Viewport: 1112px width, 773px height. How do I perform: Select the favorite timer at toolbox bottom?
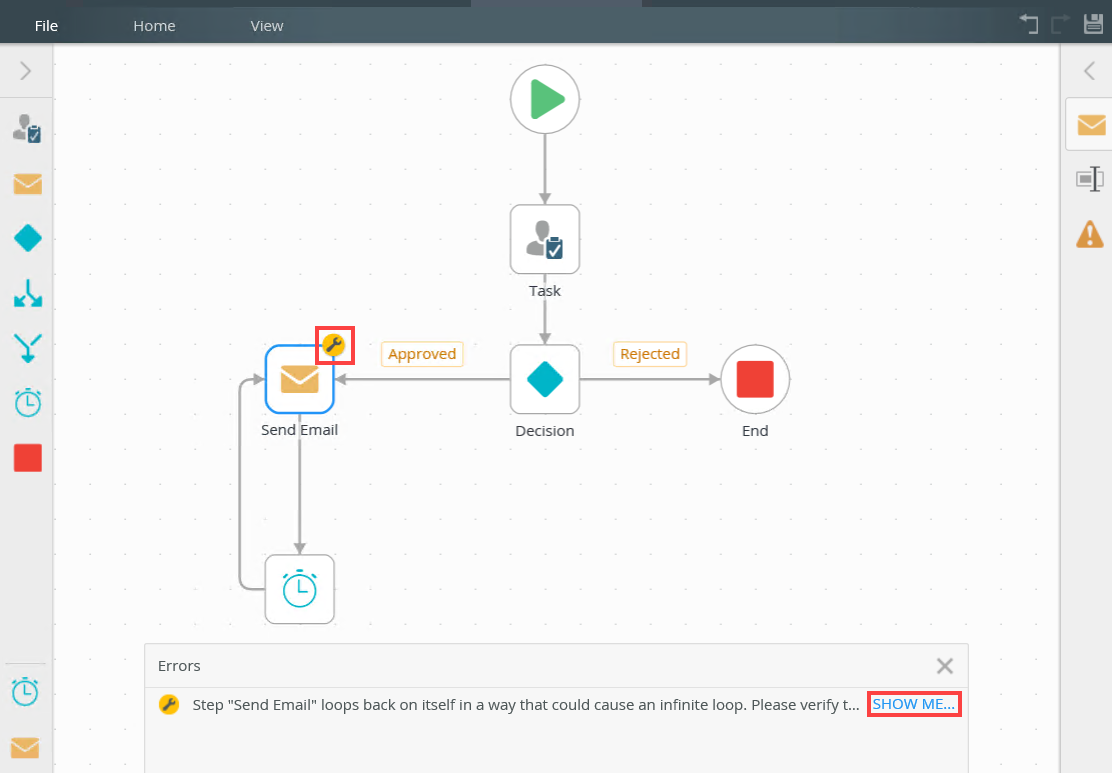pyautogui.click(x=26, y=691)
